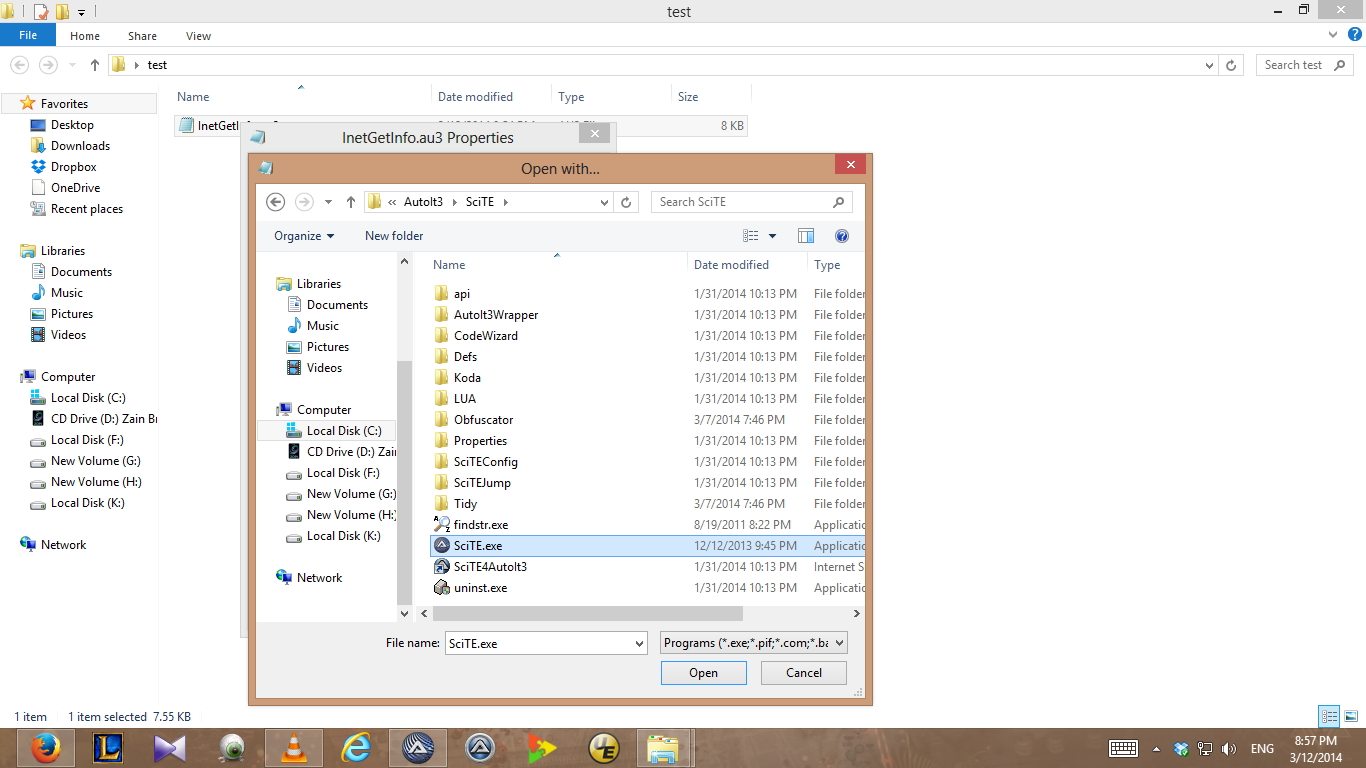The width and height of the screenshot is (1366, 768).
Task: Expand the File name combo box
Action: [x=640, y=644]
